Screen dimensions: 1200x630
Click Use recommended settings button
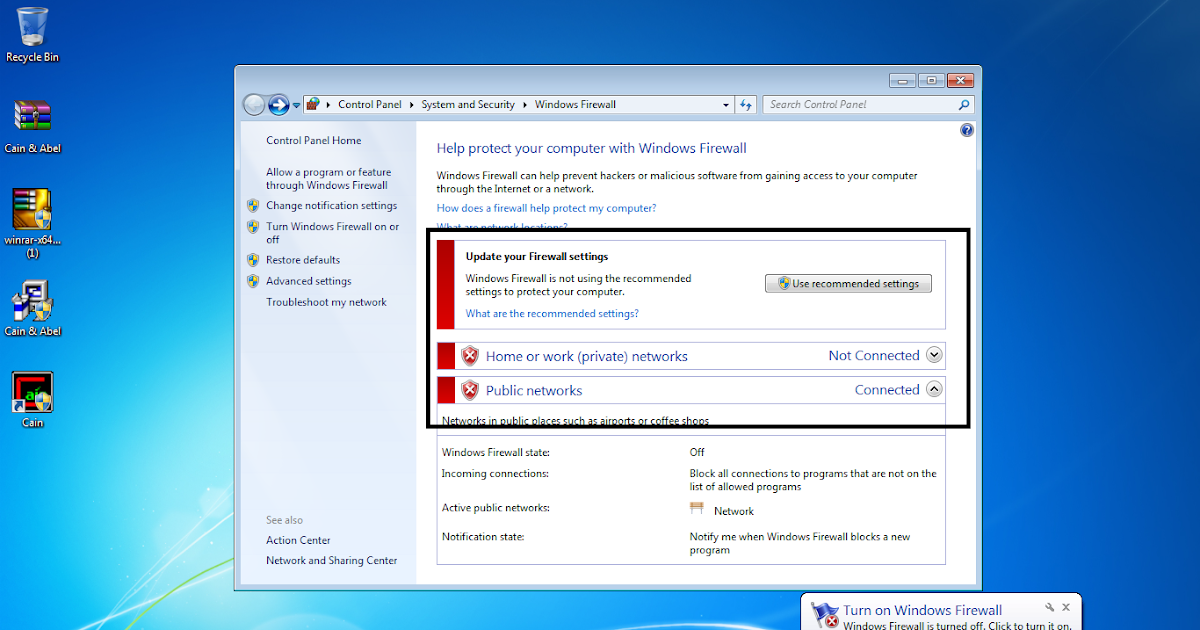click(x=848, y=284)
